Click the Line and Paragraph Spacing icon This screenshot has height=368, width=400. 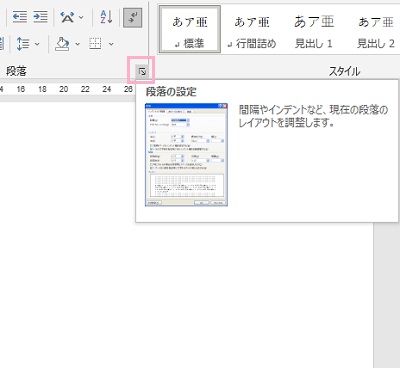click(23, 44)
